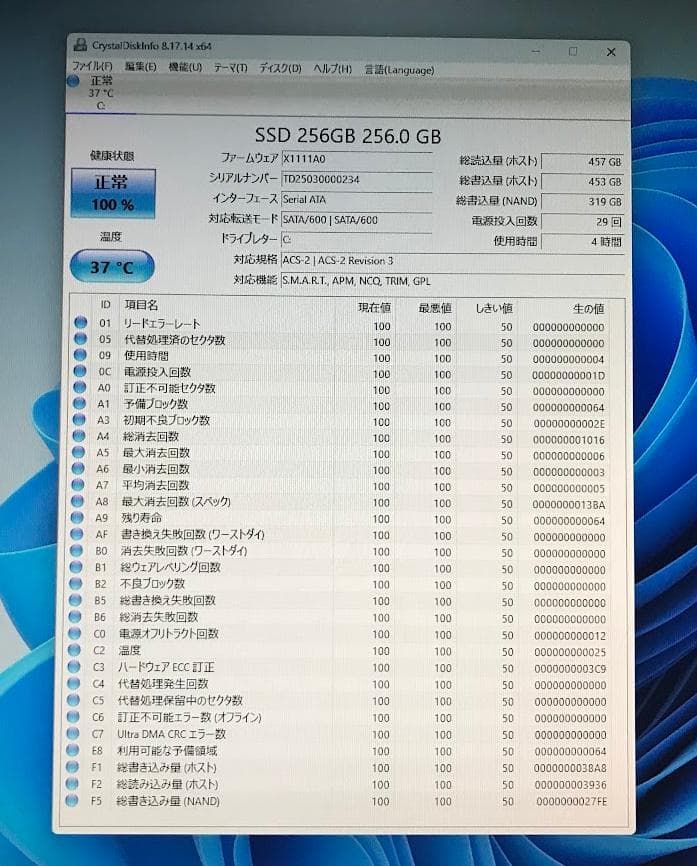Click the ACS-2 Revision 3 standard field

453,260
